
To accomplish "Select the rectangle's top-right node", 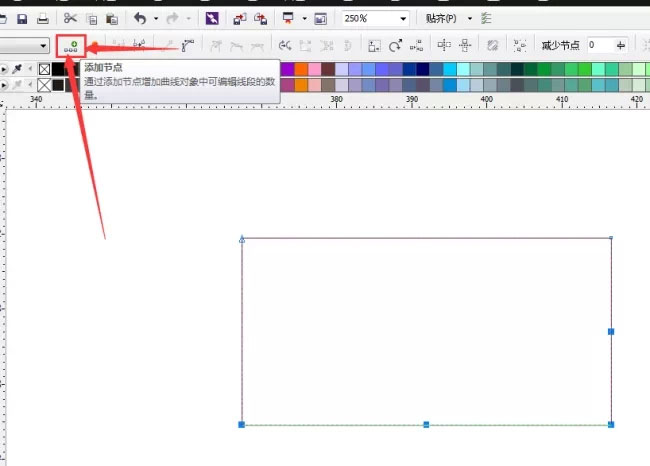I will tap(611, 238).
